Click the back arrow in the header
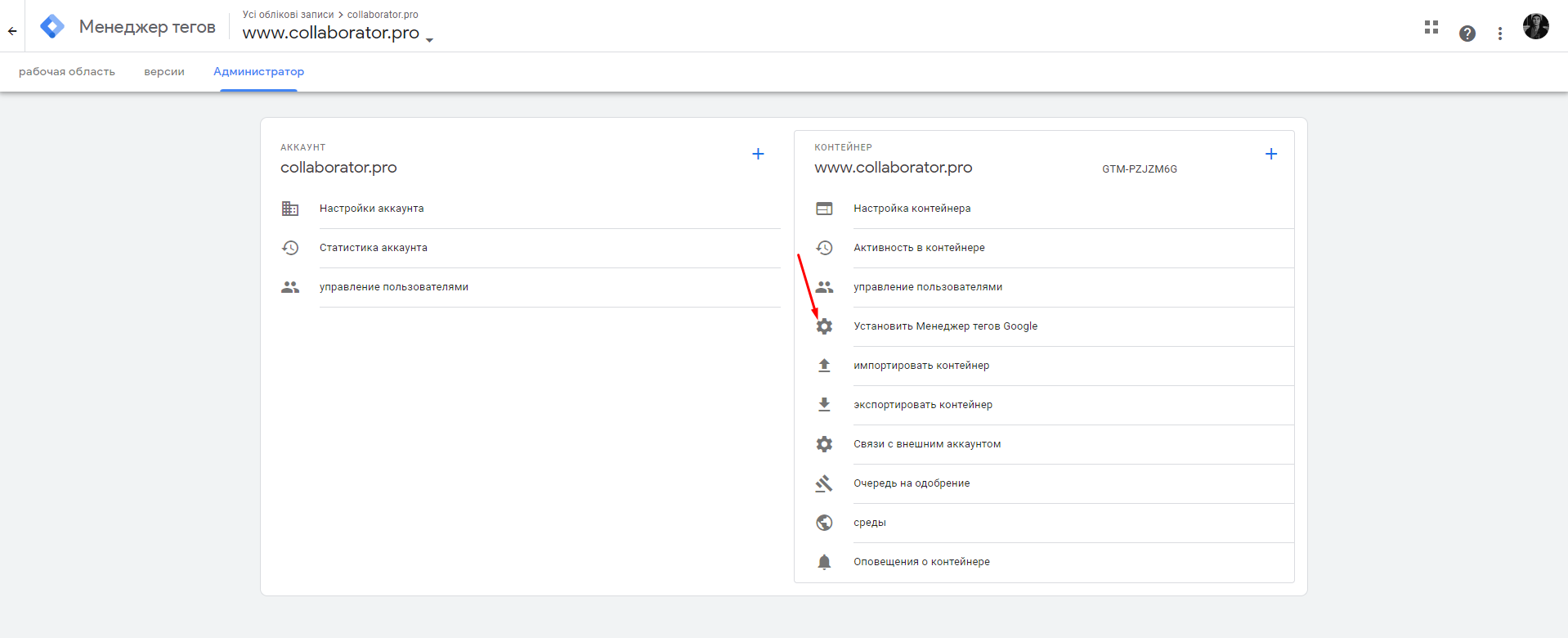Viewport: 1568px width, 638px height. [x=12, y=31]
